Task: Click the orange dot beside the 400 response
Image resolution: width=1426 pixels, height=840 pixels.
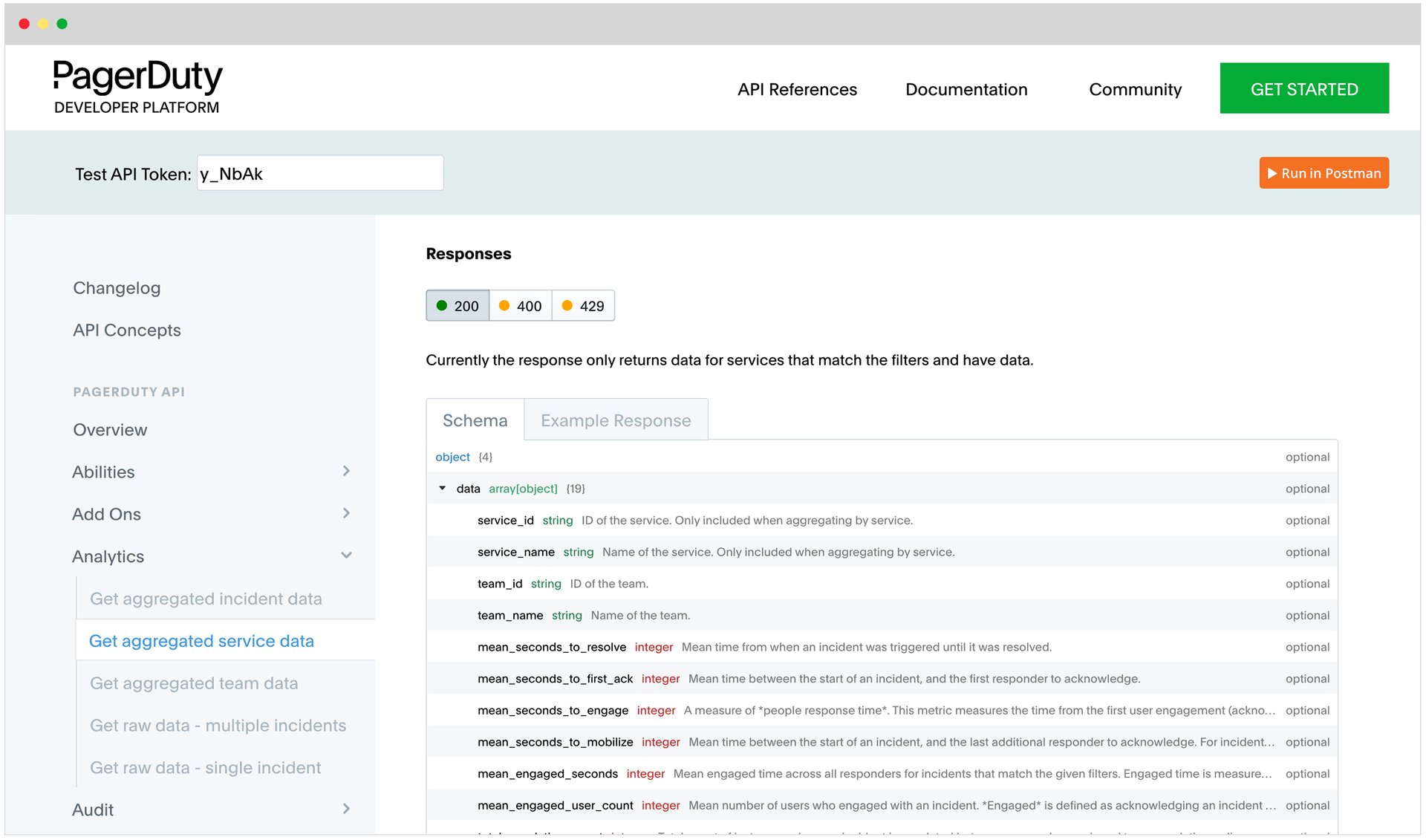Action: [x=504, y=305]
